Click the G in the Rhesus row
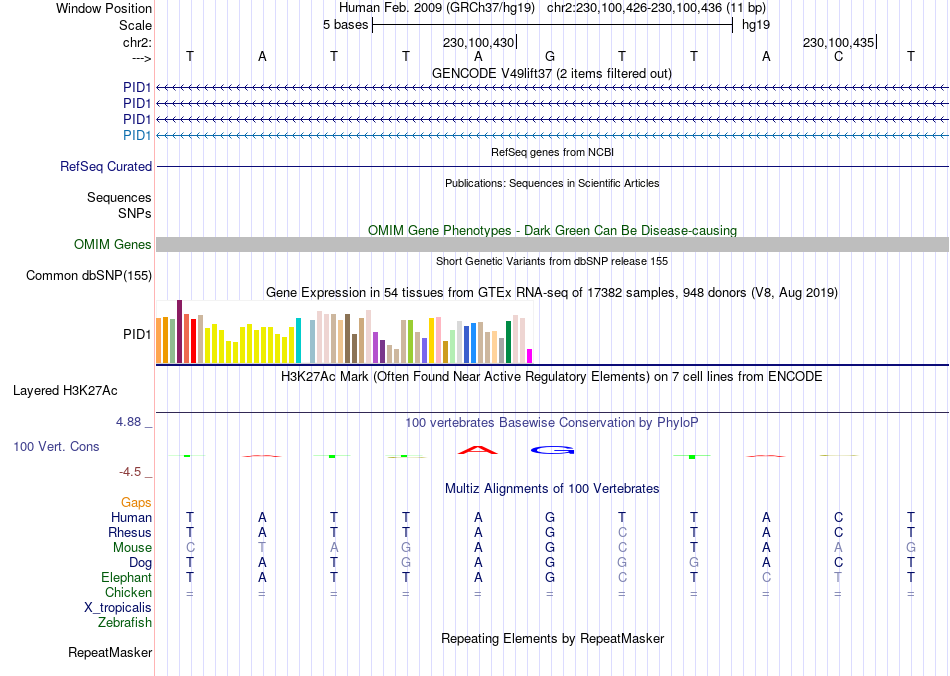The image size is (950, 676). pyautogui.click(x=550, y=532)
